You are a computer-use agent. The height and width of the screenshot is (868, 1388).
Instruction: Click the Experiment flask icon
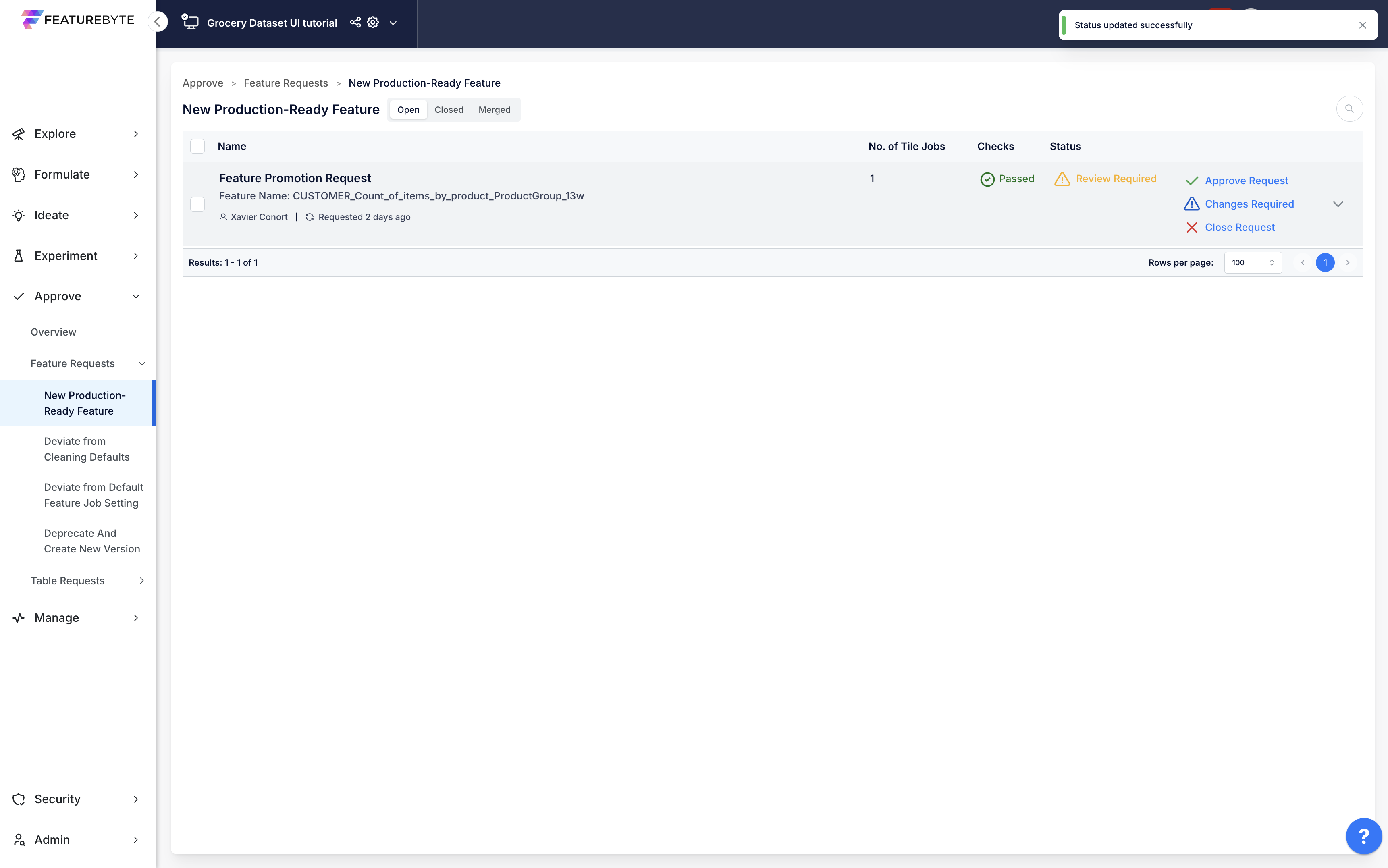click(19, 256)
